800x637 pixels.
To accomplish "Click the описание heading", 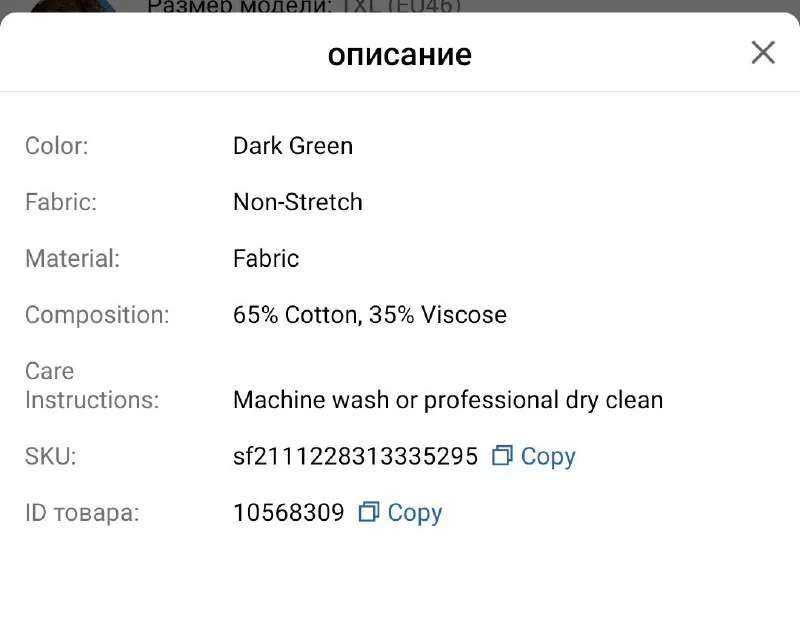I will [400, 54].
